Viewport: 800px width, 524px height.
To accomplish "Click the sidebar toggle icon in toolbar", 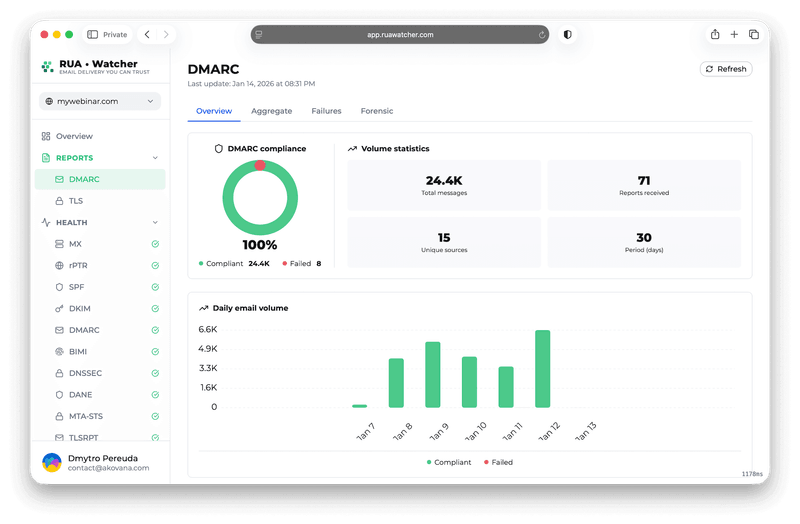I will point(92,34).
